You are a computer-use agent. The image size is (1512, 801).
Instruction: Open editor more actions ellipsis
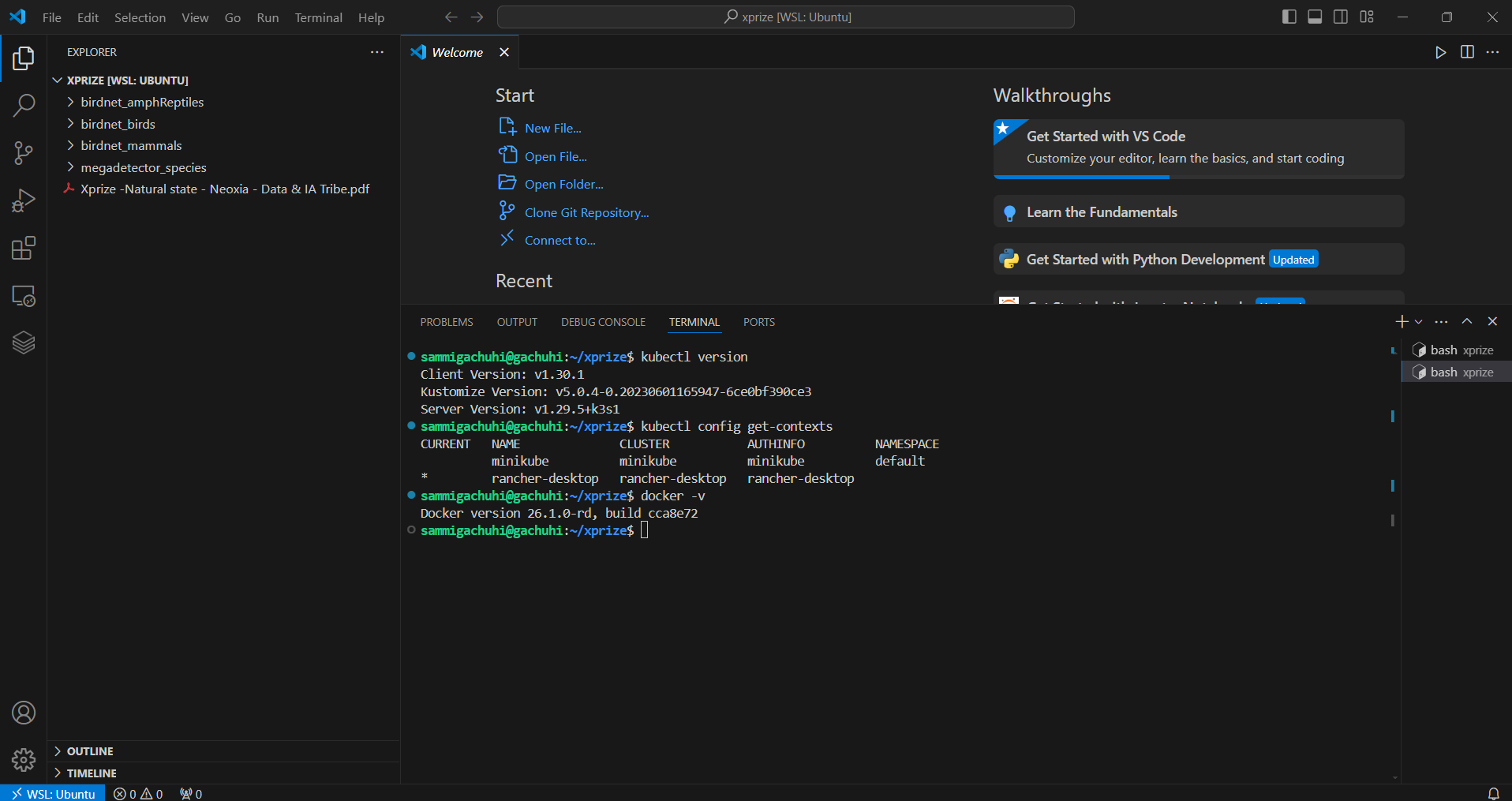coord(1493,52)
